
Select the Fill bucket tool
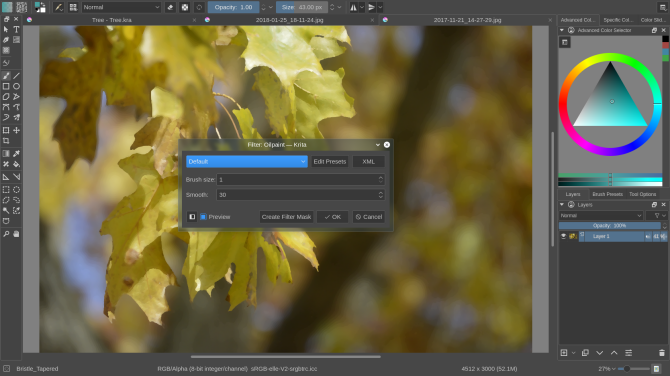(x=16, y=164)
